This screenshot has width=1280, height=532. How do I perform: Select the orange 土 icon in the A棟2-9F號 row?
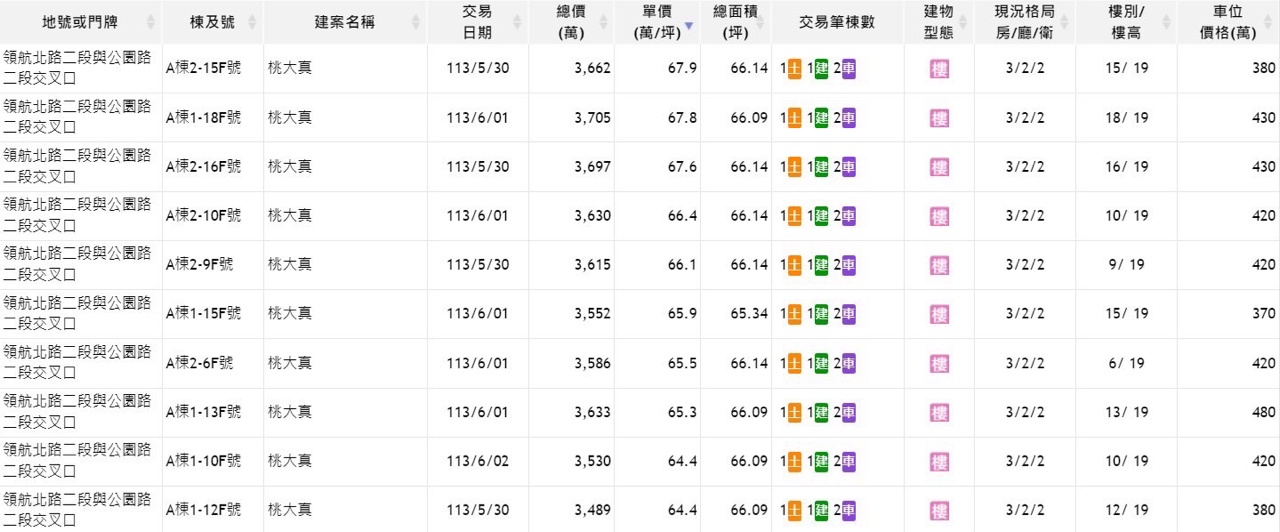pyautogui.click(x=795, y=265)
